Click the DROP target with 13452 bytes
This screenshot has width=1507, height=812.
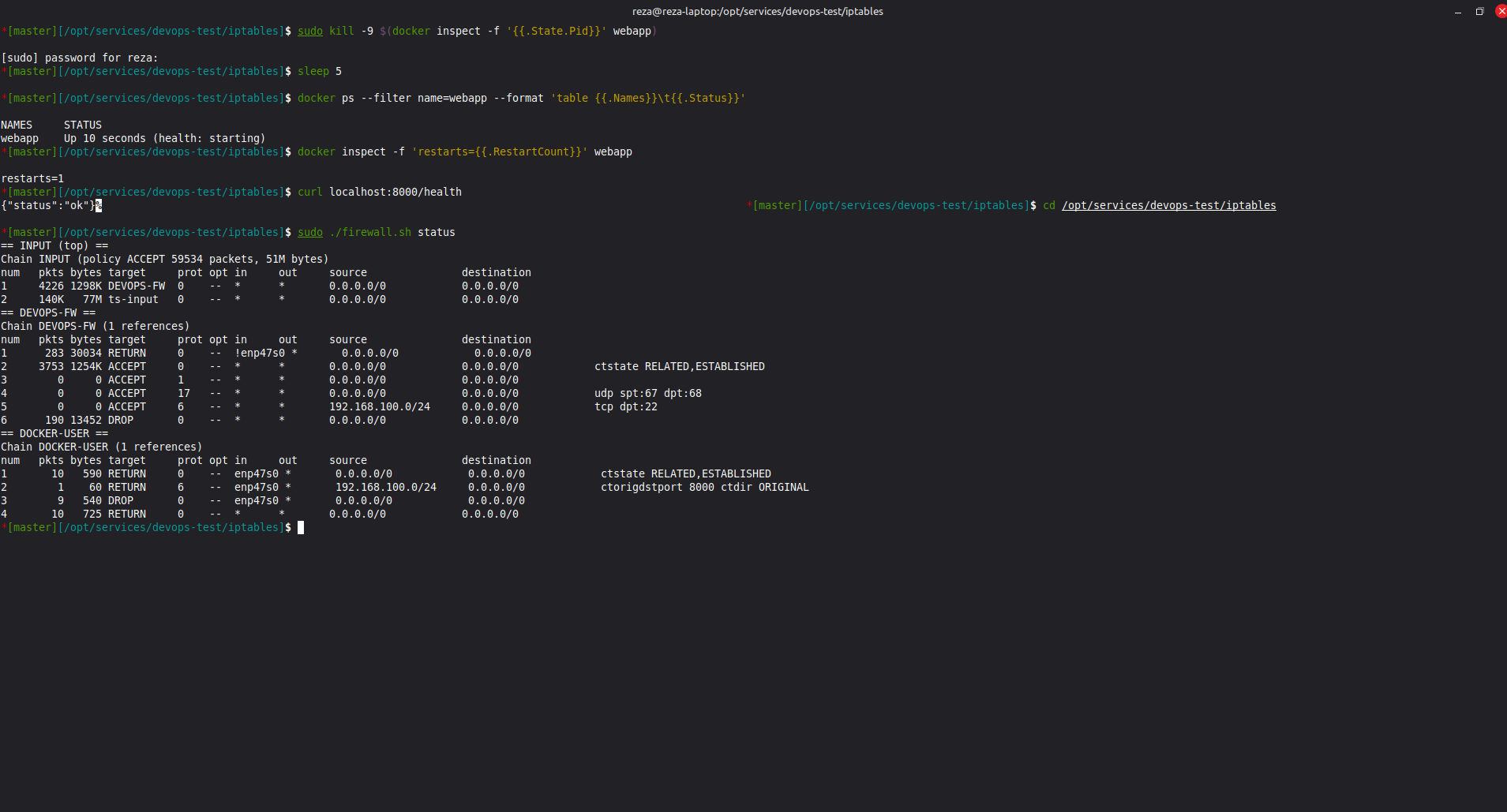(x=121, y=420)
